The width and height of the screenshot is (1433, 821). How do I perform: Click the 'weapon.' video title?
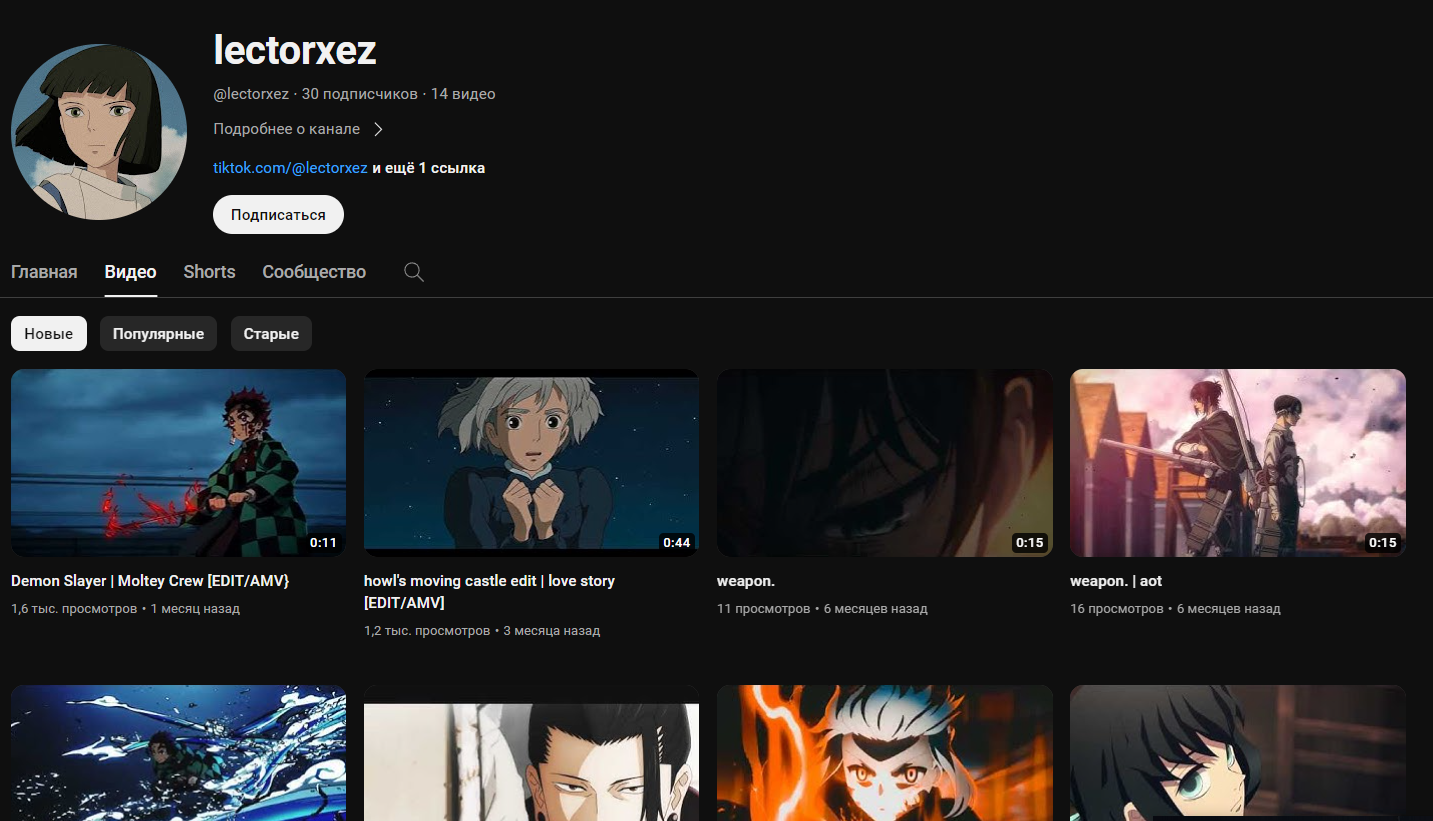point(746,581)
